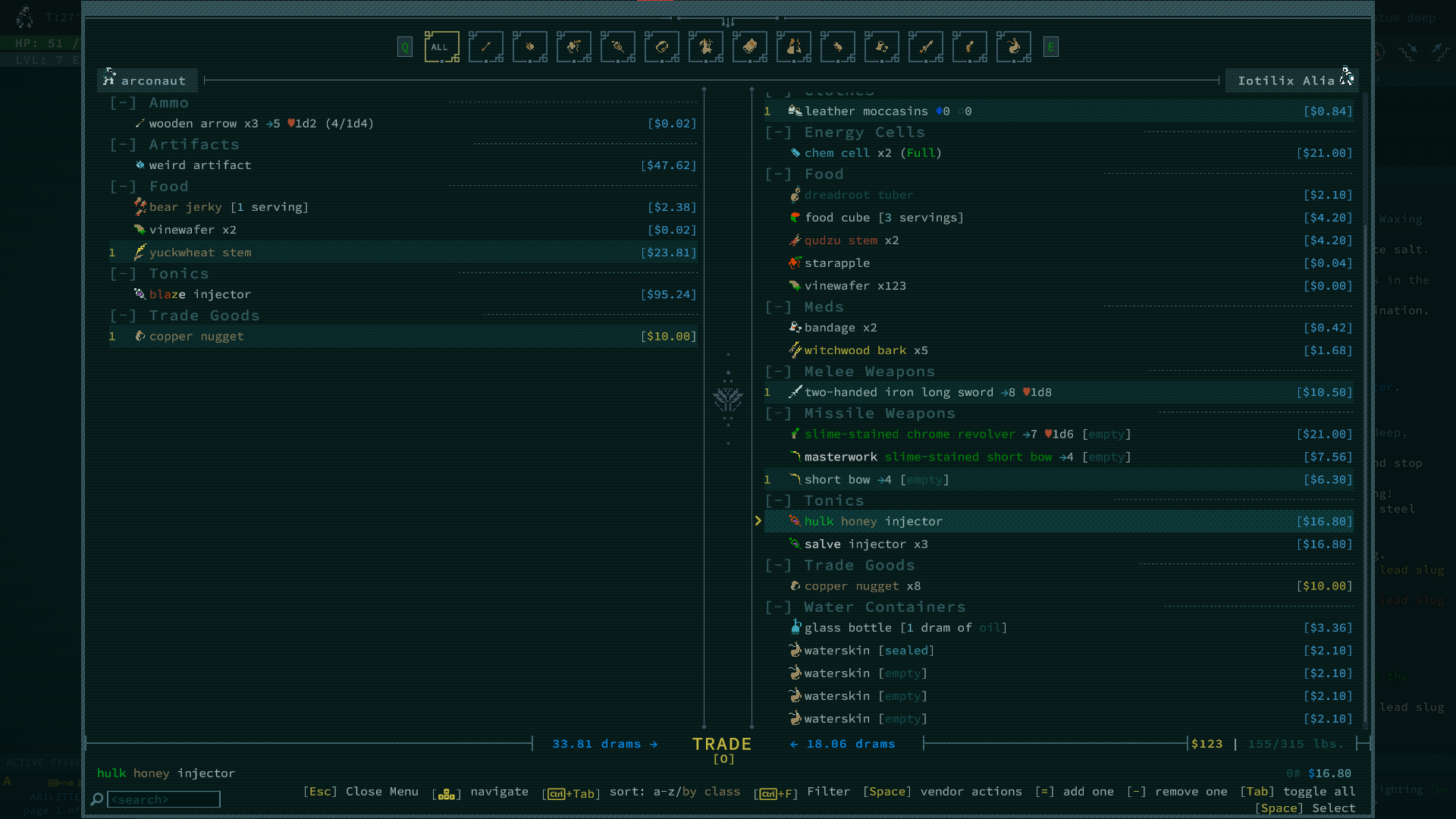Select the ALL category filter
This screenshot has height=819, width=1456.
pyautogui.click(x=441, y=47)
